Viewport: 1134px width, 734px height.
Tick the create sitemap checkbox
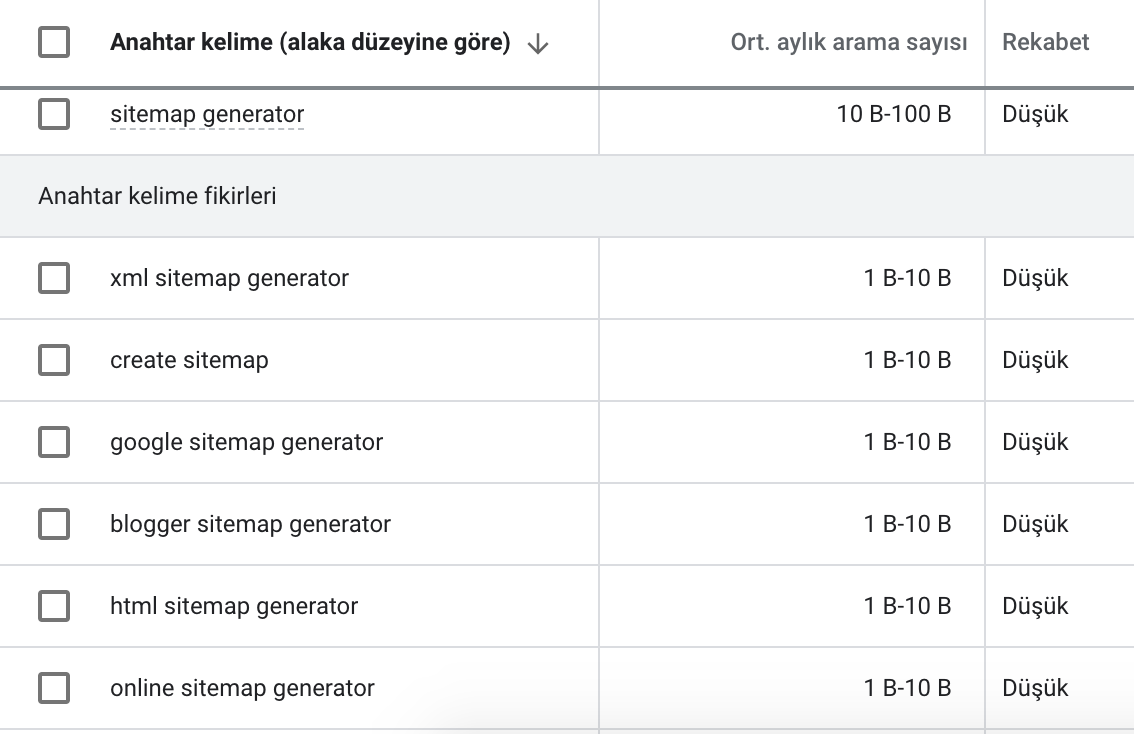coord(54,360)
